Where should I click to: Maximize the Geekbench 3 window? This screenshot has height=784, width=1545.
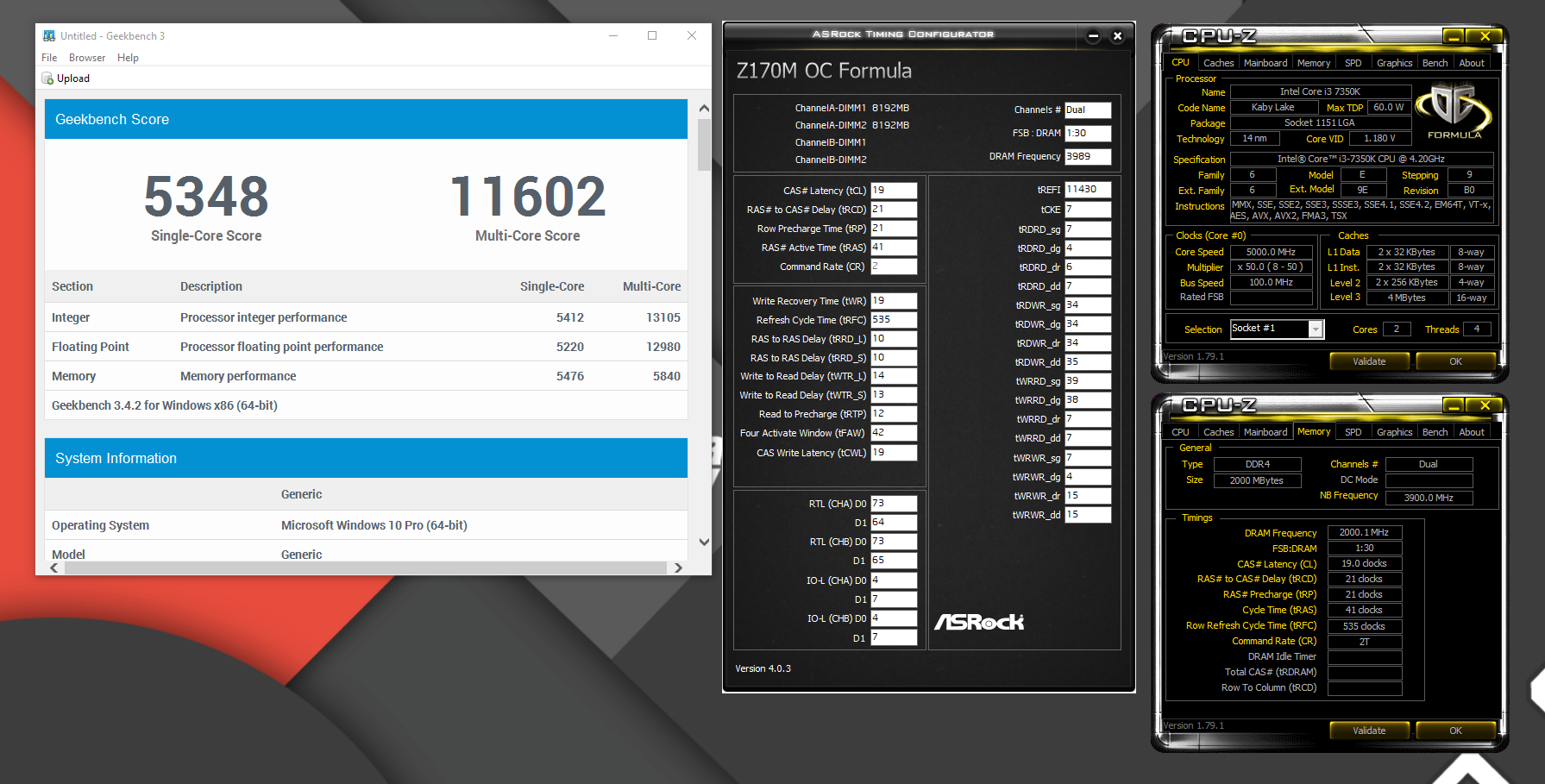(652, 35)
